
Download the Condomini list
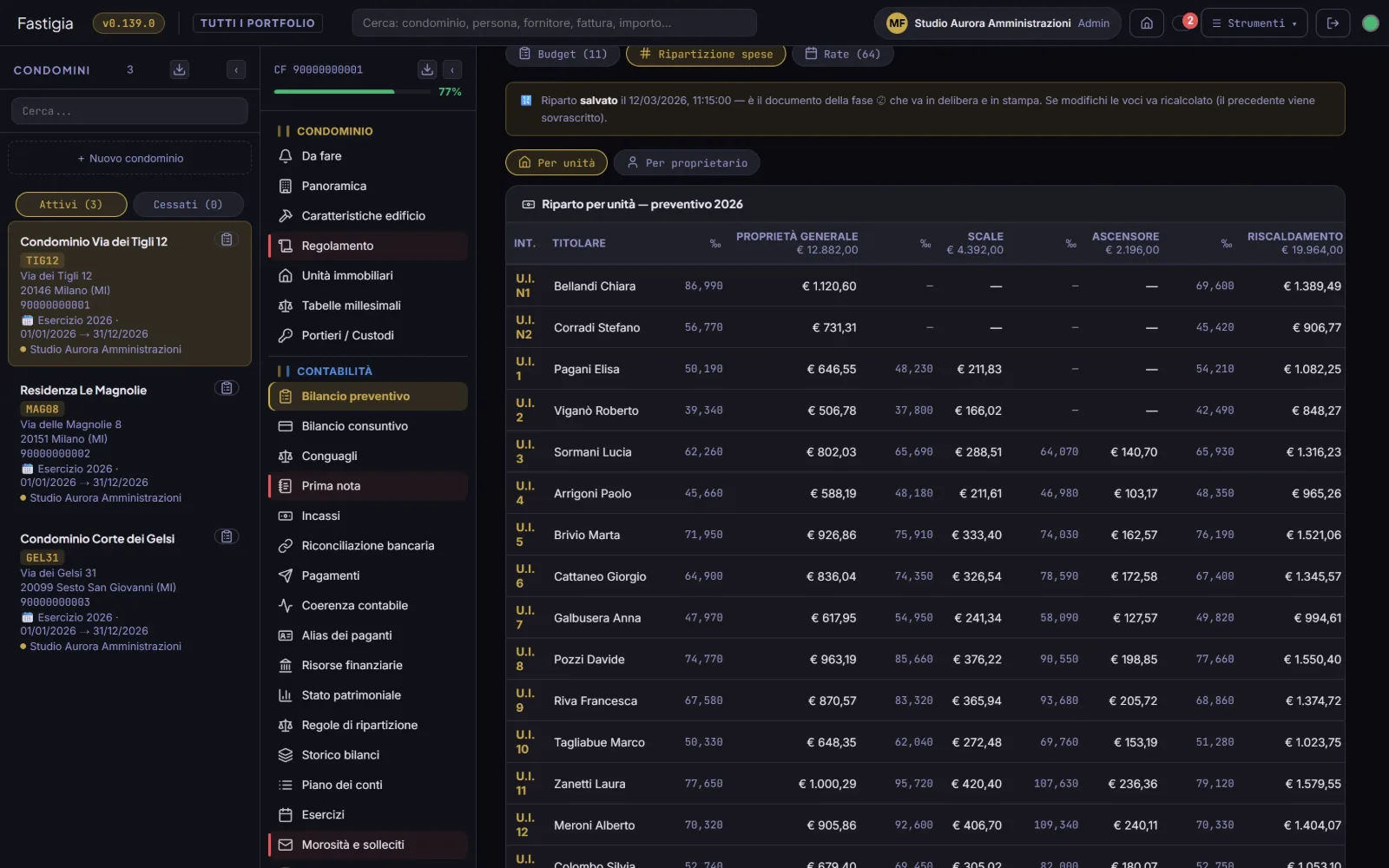(180, 69)
